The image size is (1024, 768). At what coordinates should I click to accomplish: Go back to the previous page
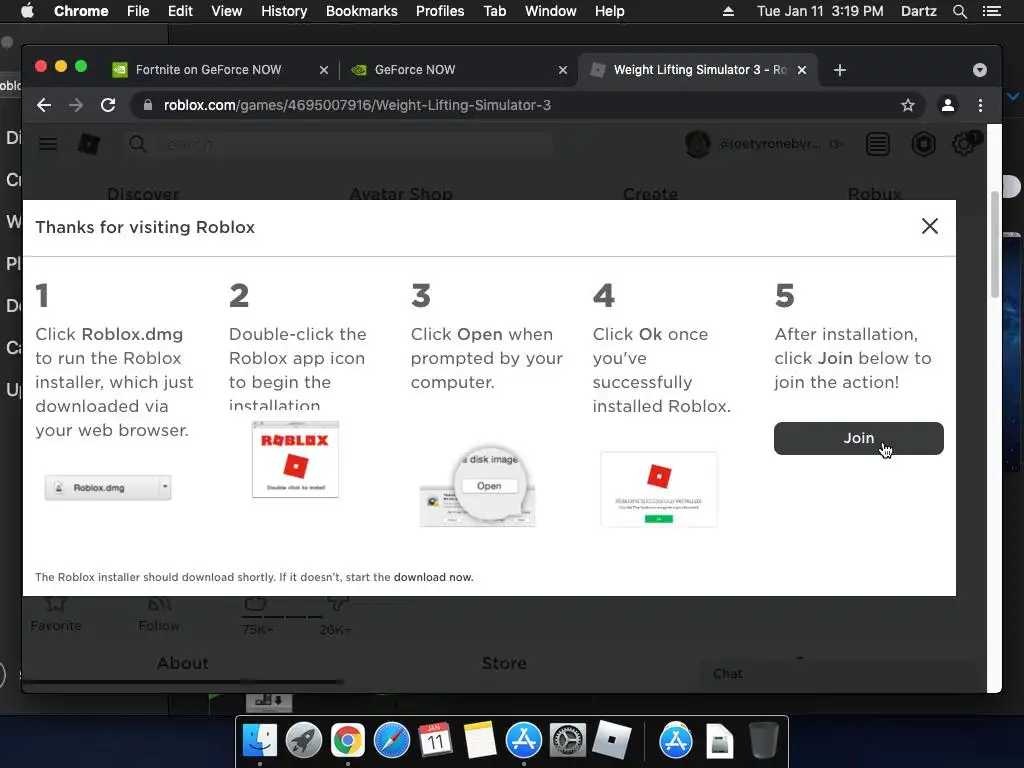(x=44, y=105)
